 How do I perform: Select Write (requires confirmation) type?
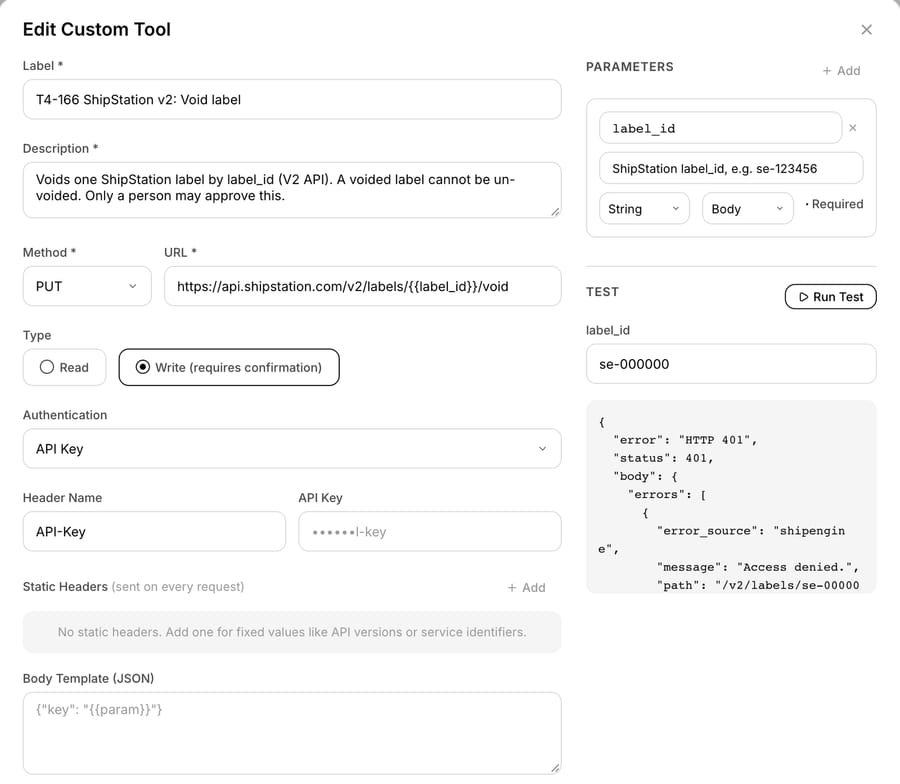(229, 367)
